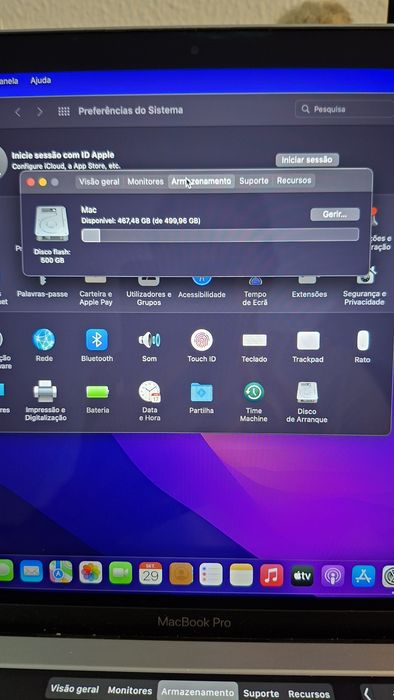Launch FaceTime from the Dock
Screen dimensions: 394x700
(x=120, y=573)
